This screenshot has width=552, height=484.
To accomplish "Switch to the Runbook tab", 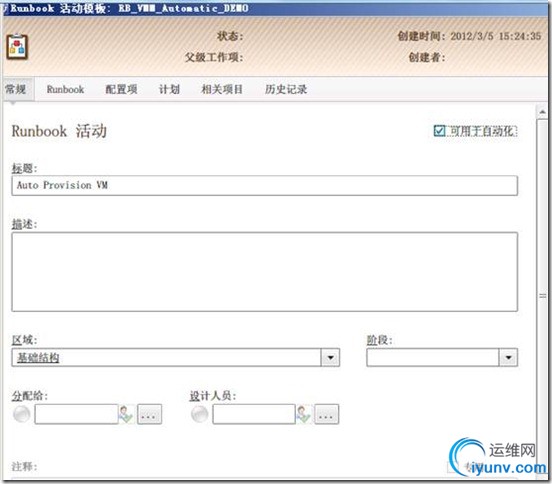I will 65,89.
